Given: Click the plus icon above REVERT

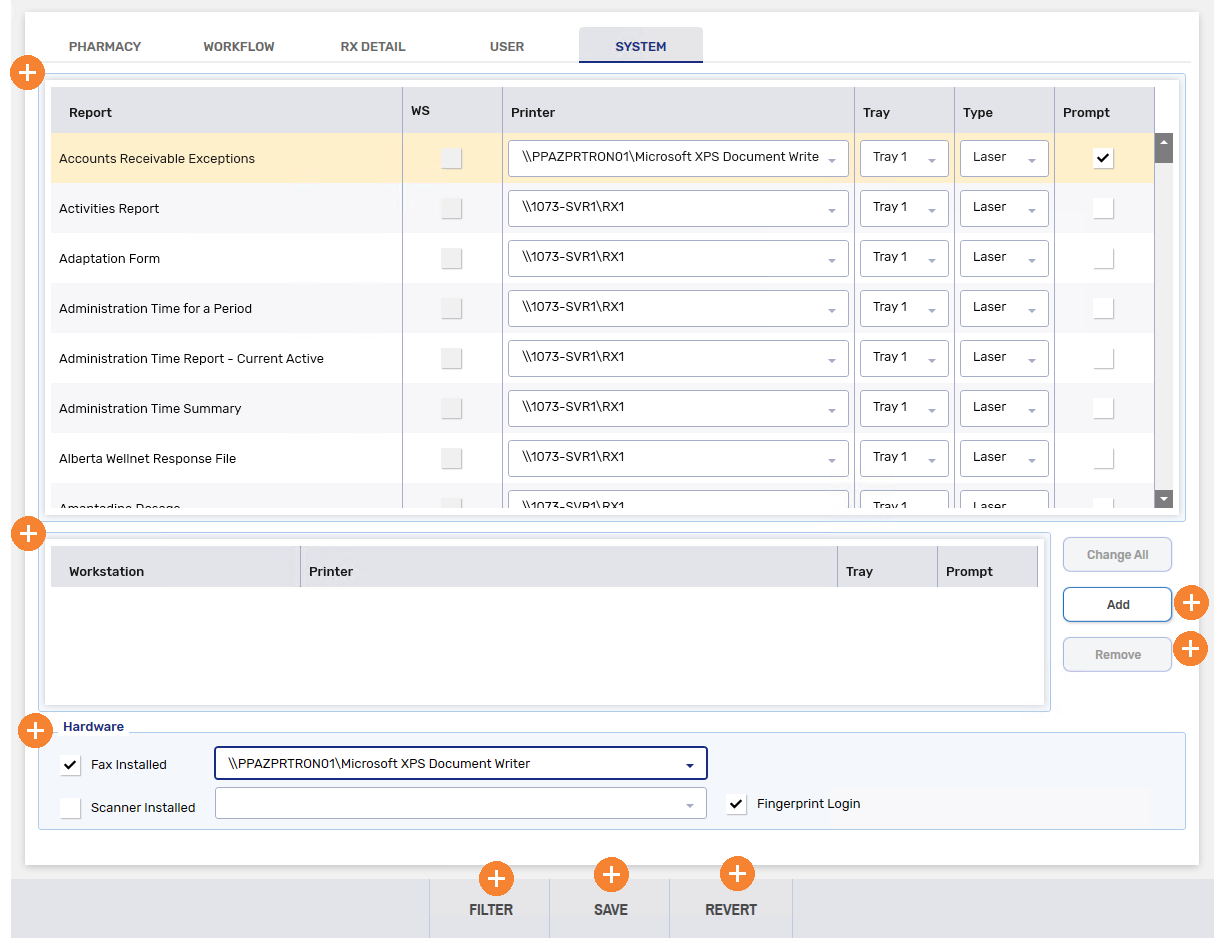Looking at the screenshot, I should tap(737, 873).
